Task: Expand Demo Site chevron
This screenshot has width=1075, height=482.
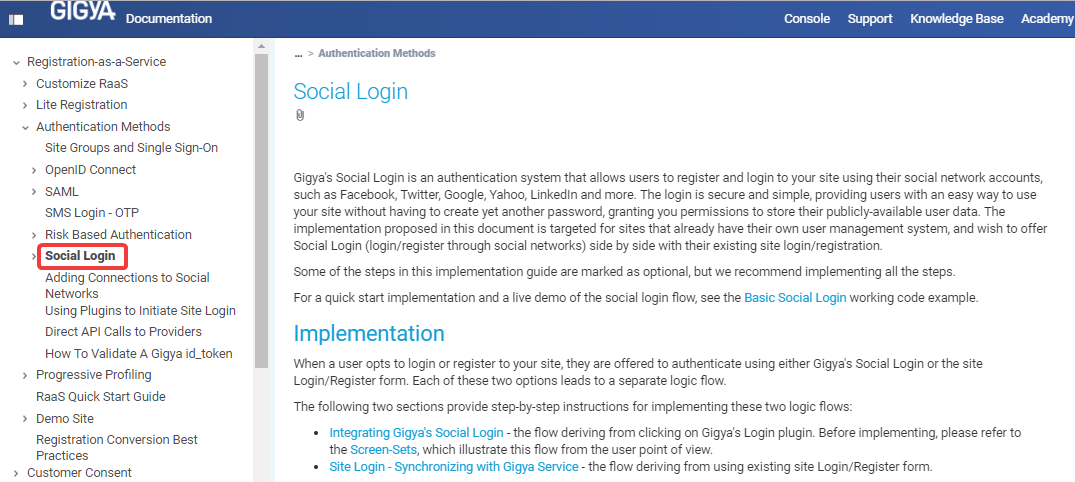Action: click(25, 419)
